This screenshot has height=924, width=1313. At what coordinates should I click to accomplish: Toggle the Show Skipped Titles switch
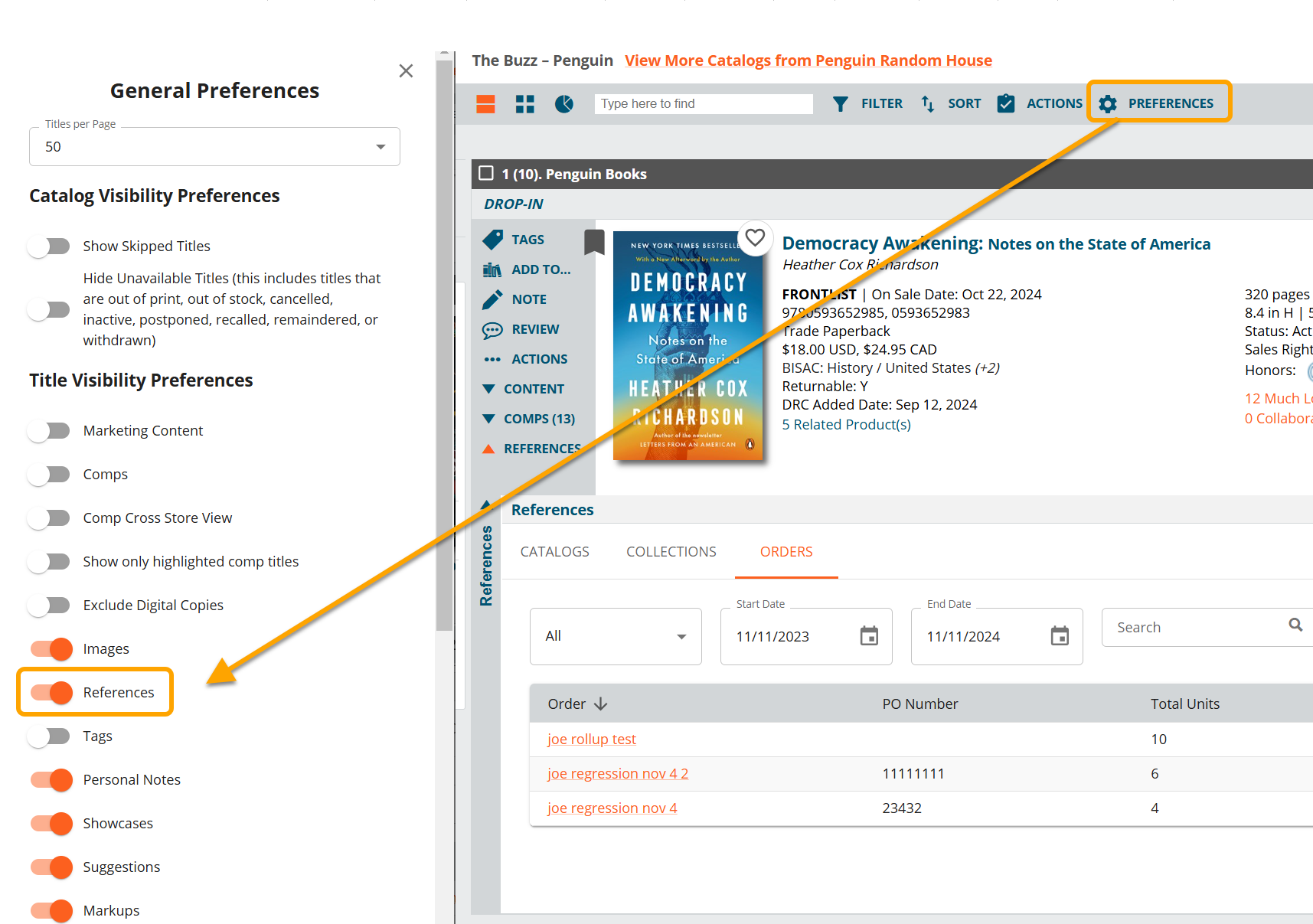click(x=49, y=247)
